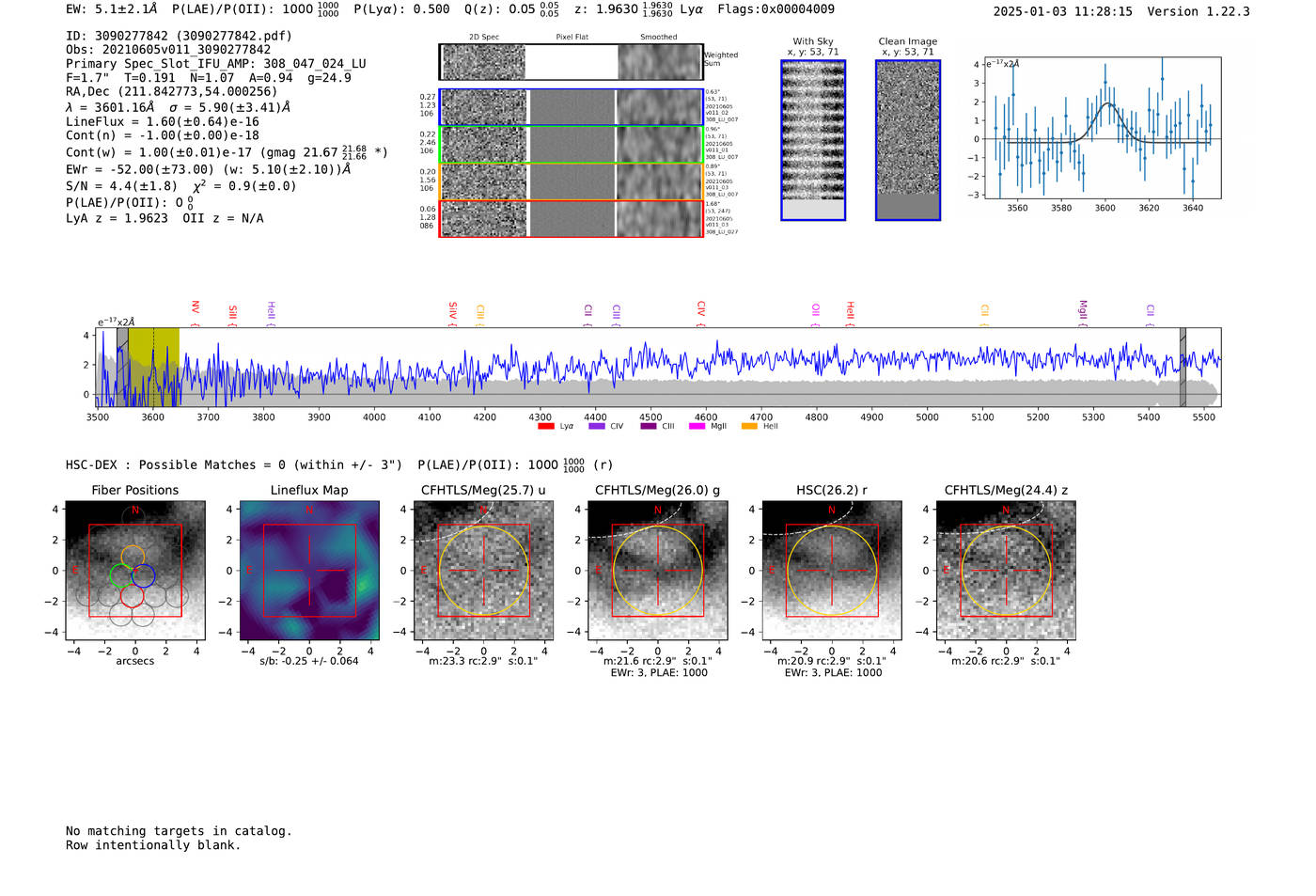Open the Lineflux Map panel

click(x=309, y=570)
